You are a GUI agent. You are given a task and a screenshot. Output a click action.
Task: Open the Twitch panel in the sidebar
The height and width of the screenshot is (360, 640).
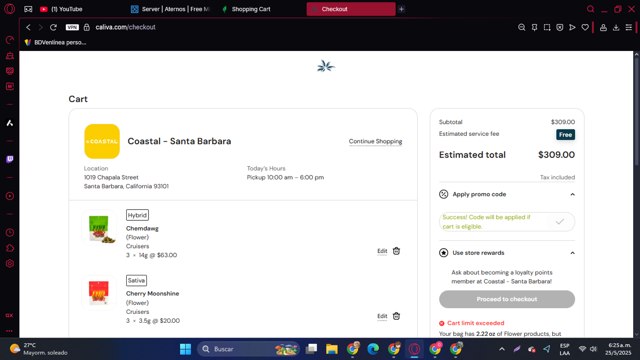(x=10, y=159)
